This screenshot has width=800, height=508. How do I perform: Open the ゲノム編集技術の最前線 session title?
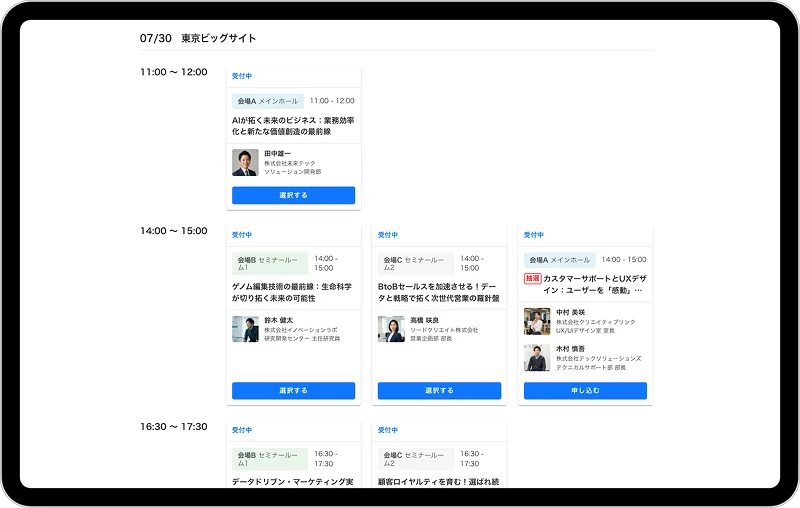(293, 291)
